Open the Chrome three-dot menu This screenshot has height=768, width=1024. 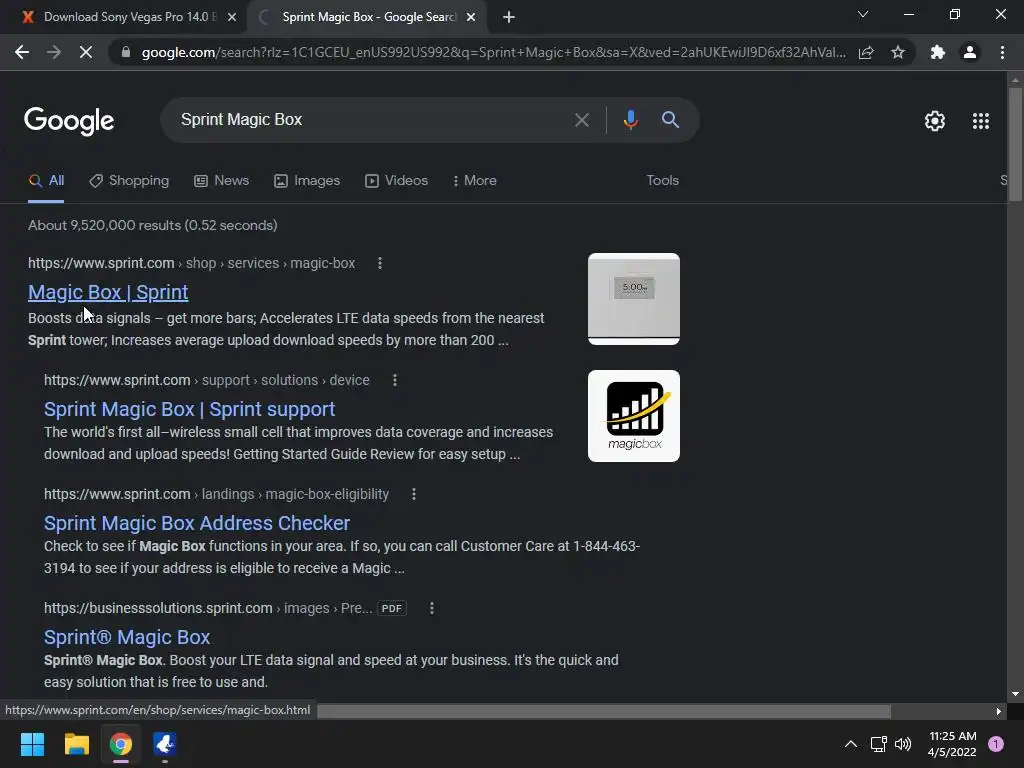1002,52
